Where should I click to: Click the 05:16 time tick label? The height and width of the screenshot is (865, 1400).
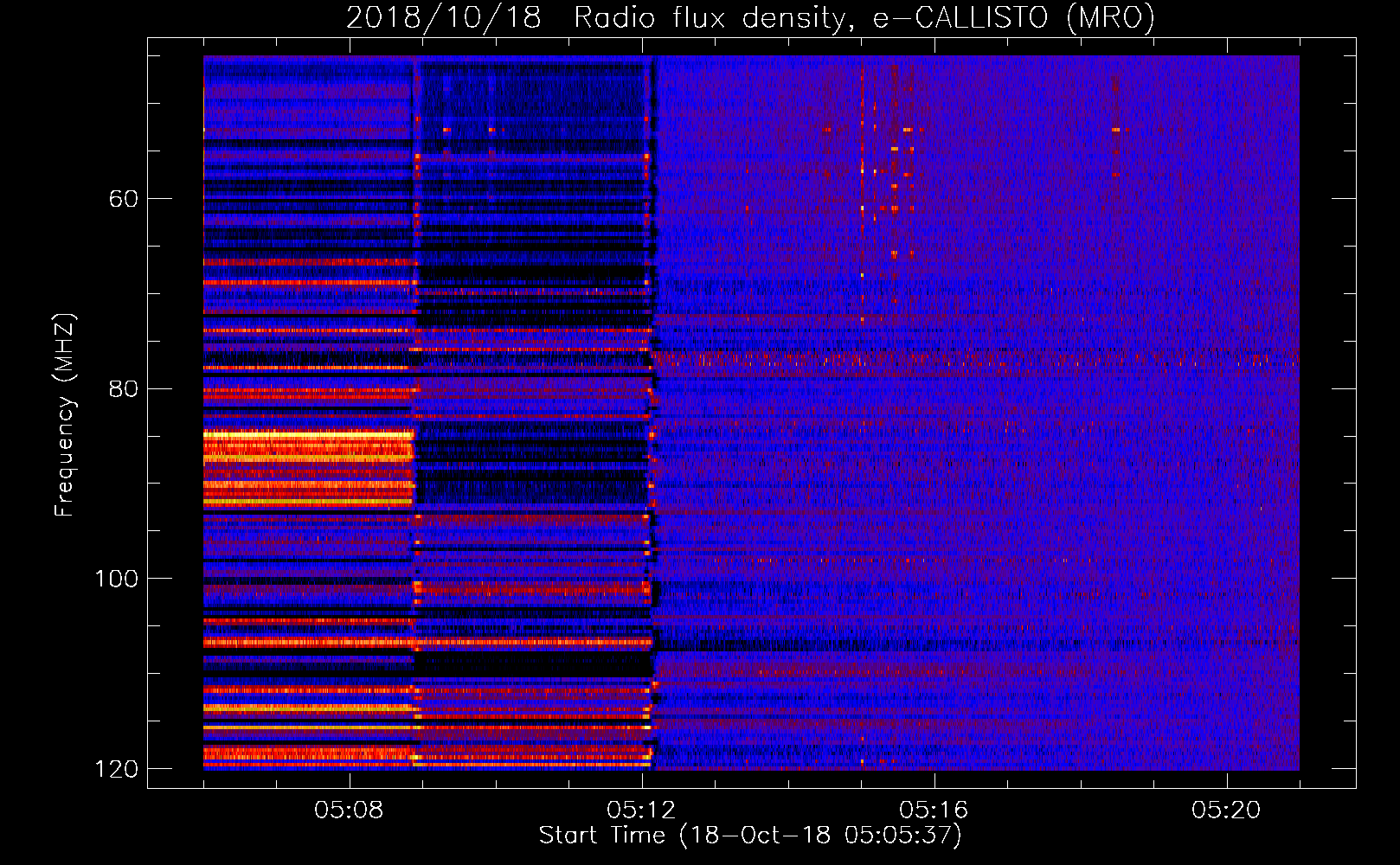[934, 811]
